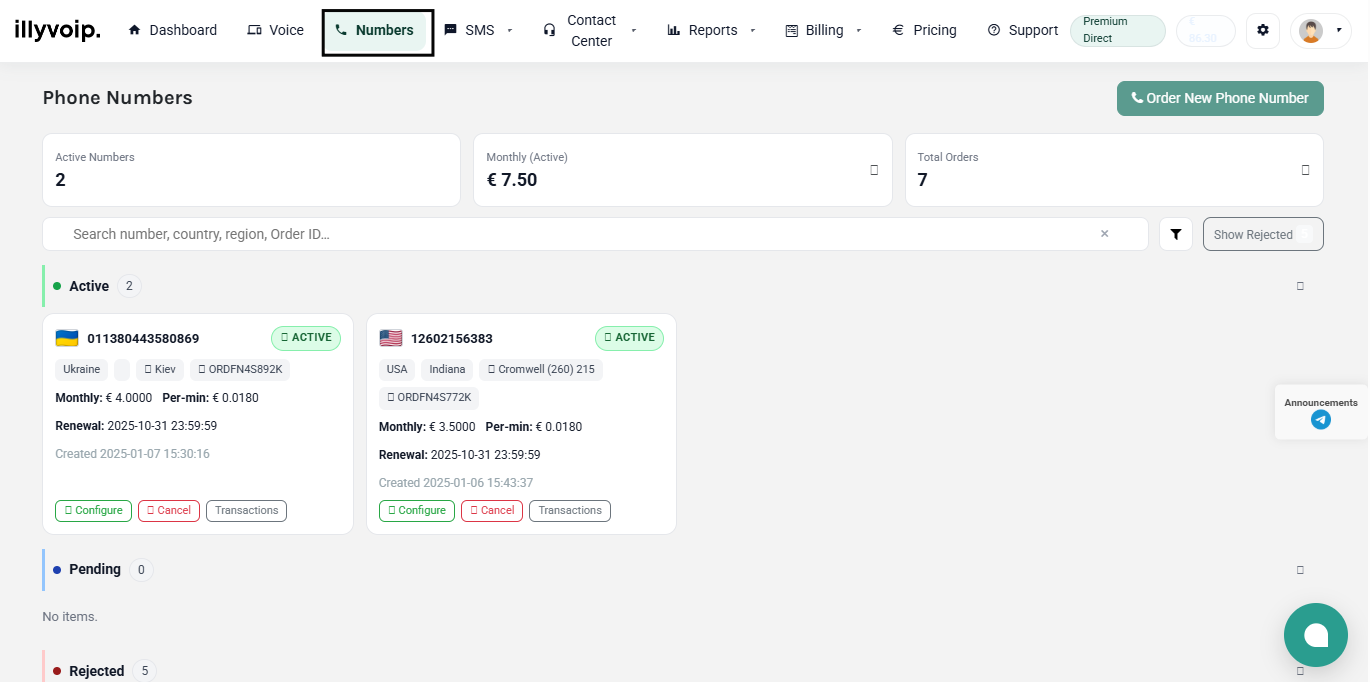Open the user avatar dropdown
Viewport: 1370px width, 682px height.
[x=1320, y=31]
